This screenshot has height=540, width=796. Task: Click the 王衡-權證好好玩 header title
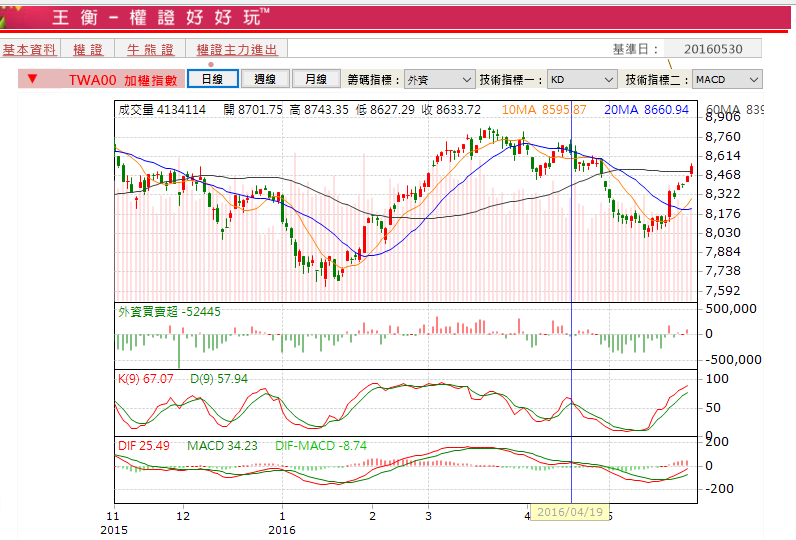click(x=160, y=17)
